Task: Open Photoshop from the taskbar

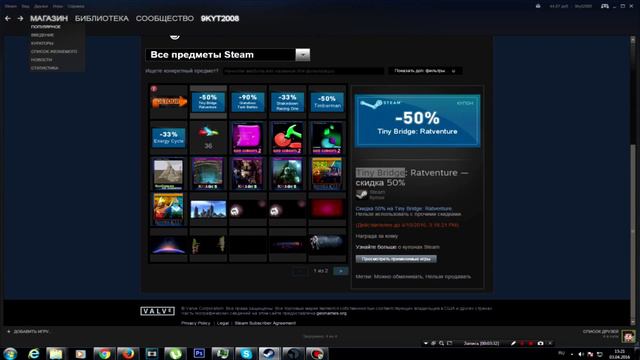Action: coord(199,354)
